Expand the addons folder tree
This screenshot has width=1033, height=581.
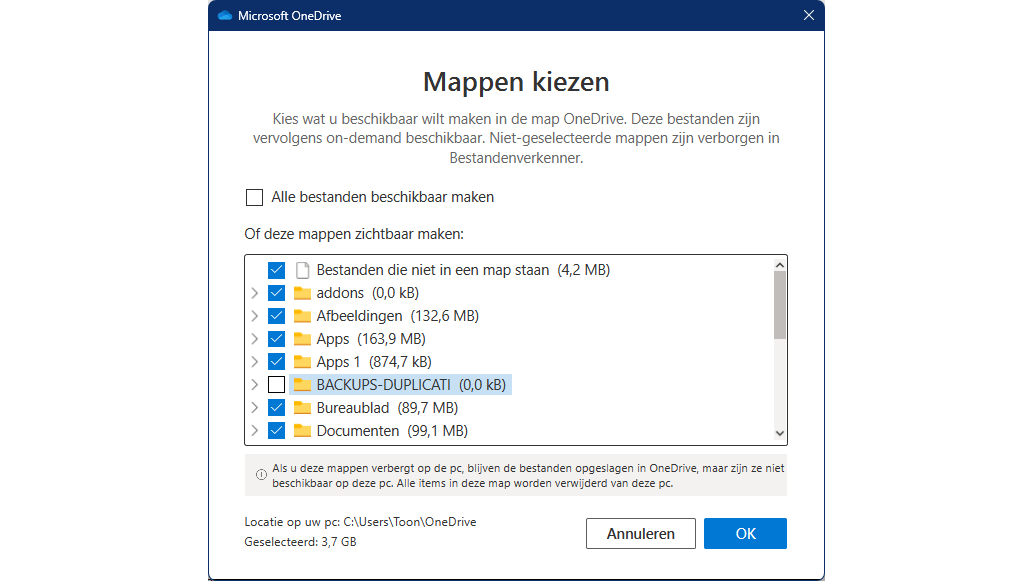click(254, 293)
